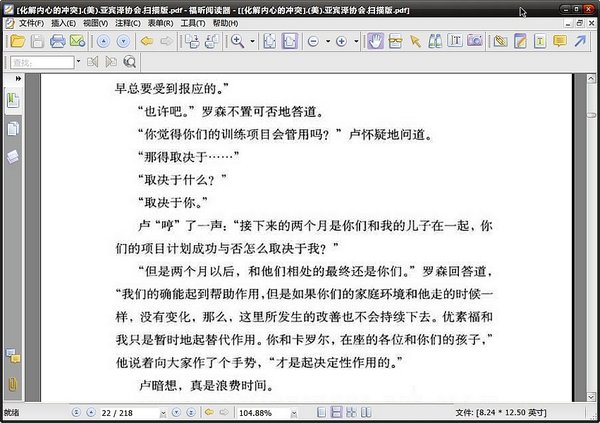Activate the Snapshot camera tool
This screenshot has width=600, height=423.
[474, 41]
